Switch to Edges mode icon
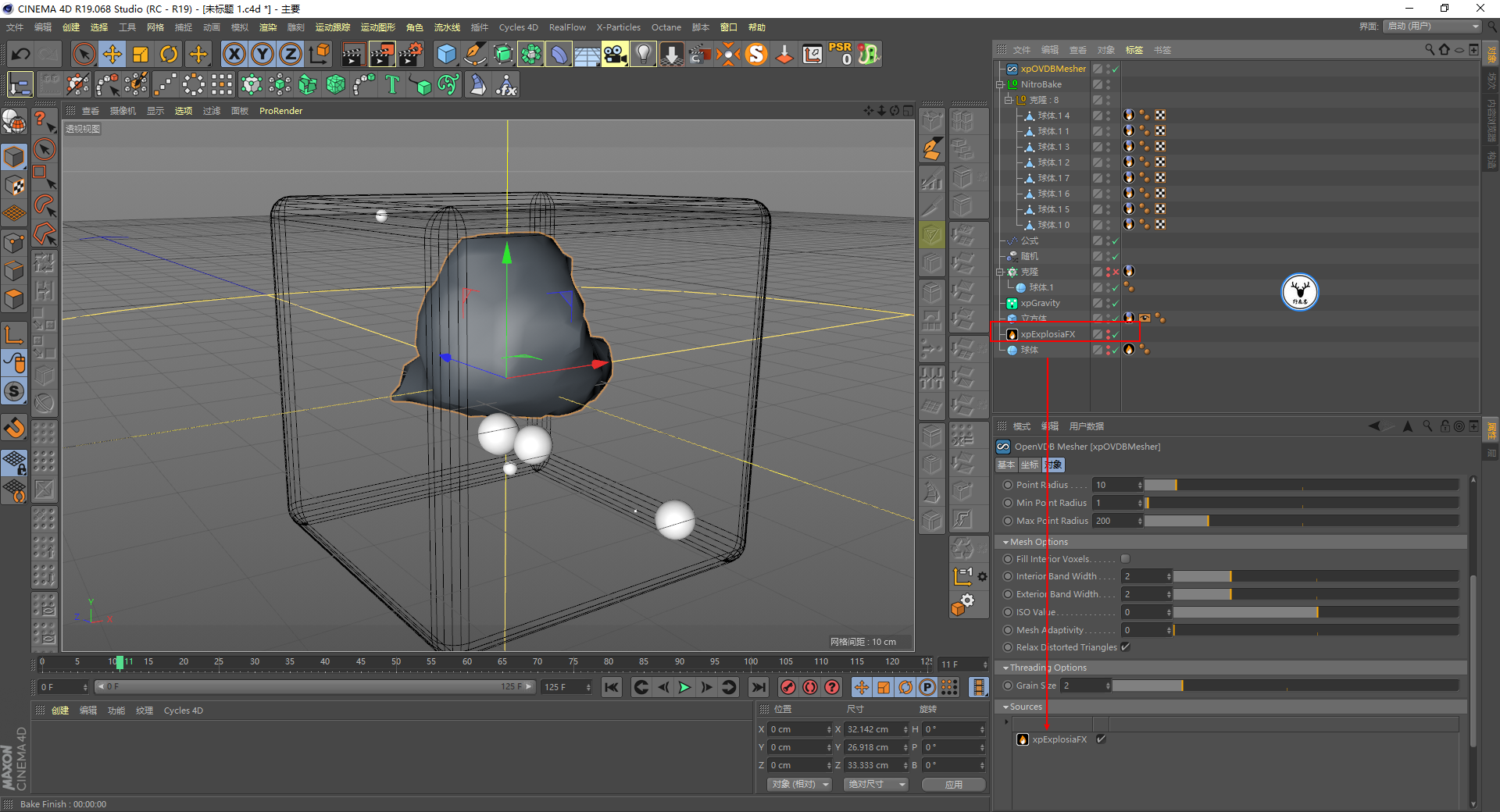 [x=14, y=271]
